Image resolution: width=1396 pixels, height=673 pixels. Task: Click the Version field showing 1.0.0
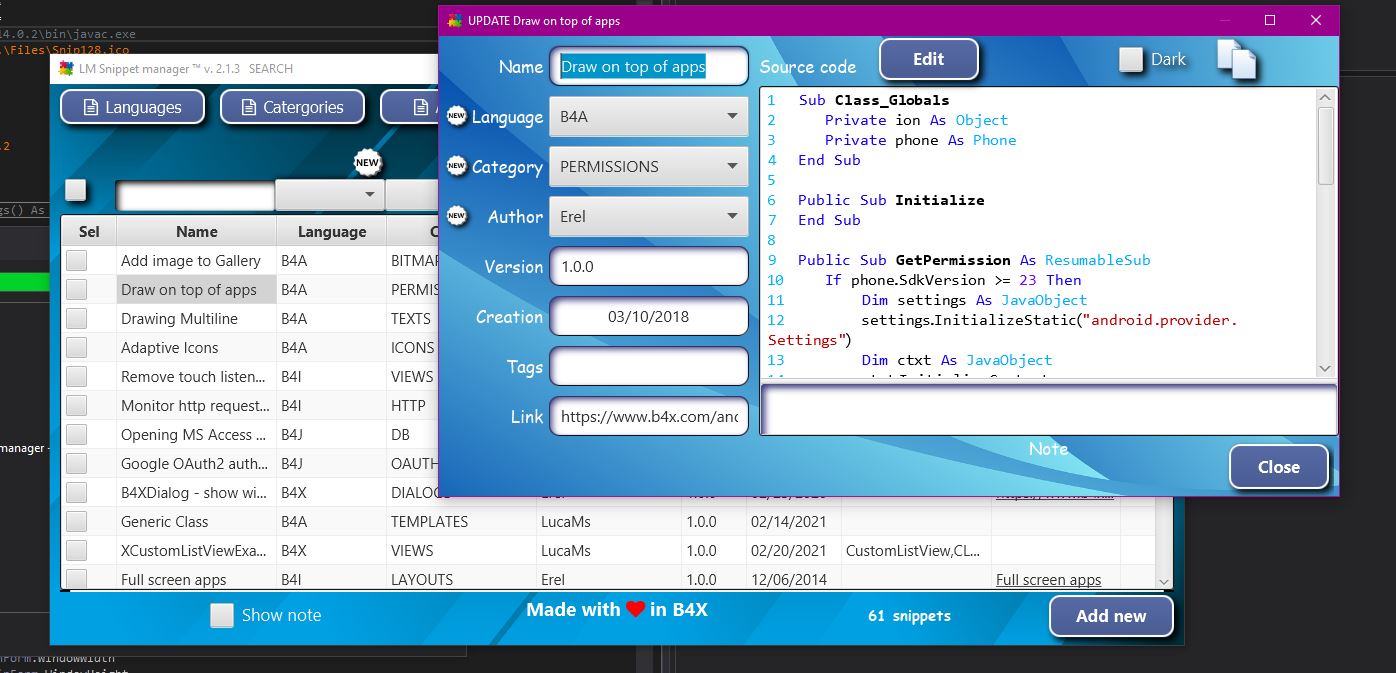(x=648, y=267)
